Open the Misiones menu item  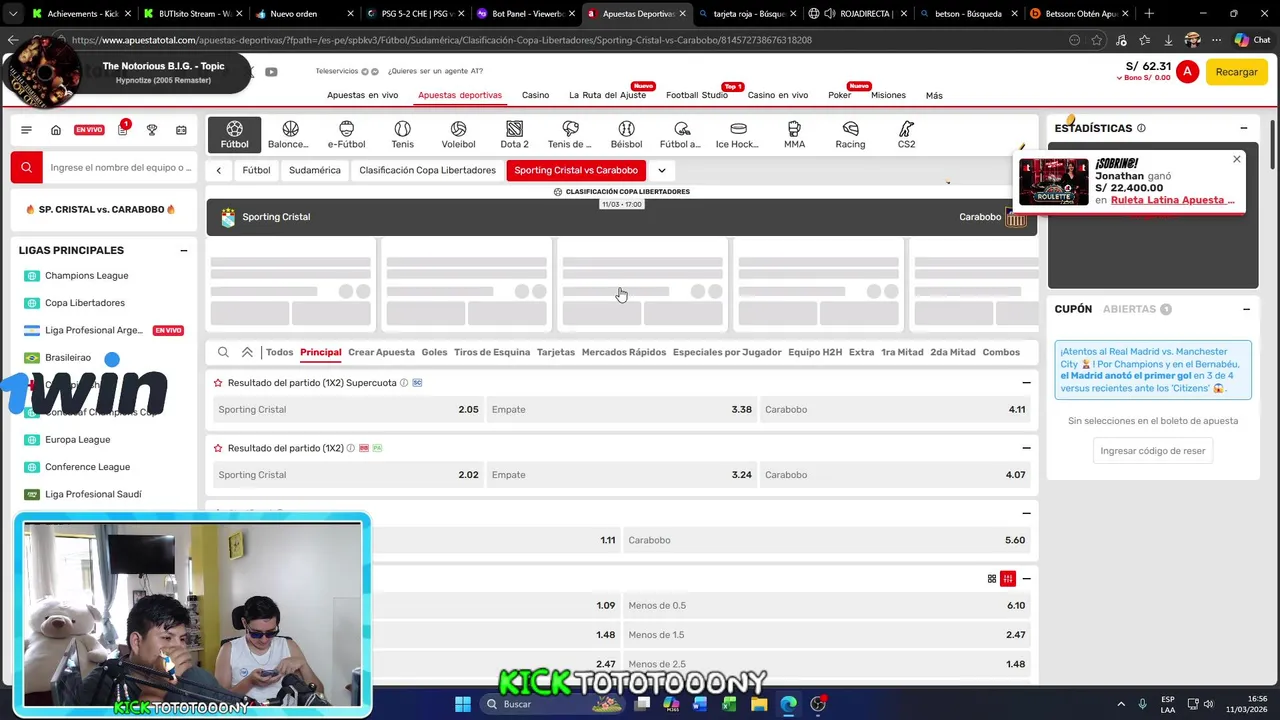point(888,95)
